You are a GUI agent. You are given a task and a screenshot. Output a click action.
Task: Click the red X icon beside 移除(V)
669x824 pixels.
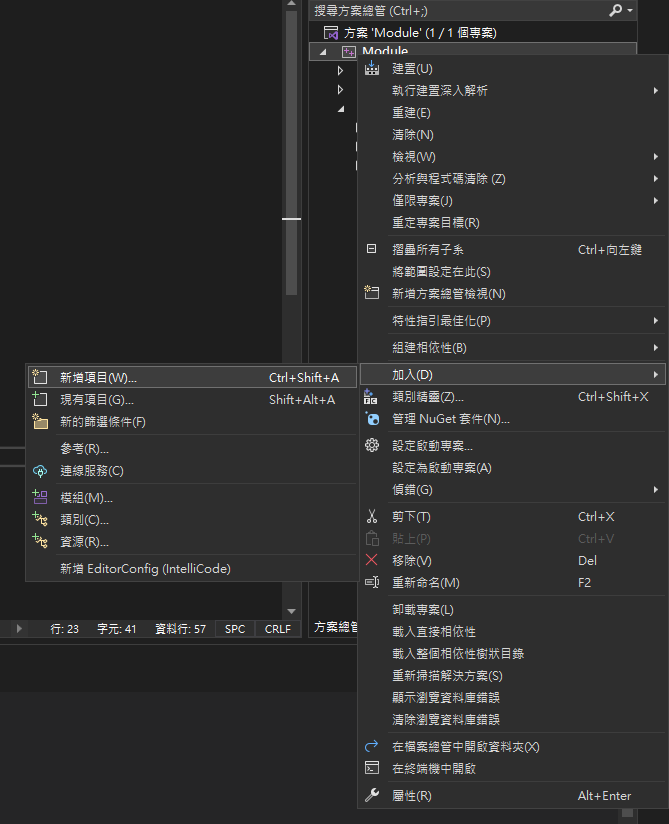tap(372, 560)
